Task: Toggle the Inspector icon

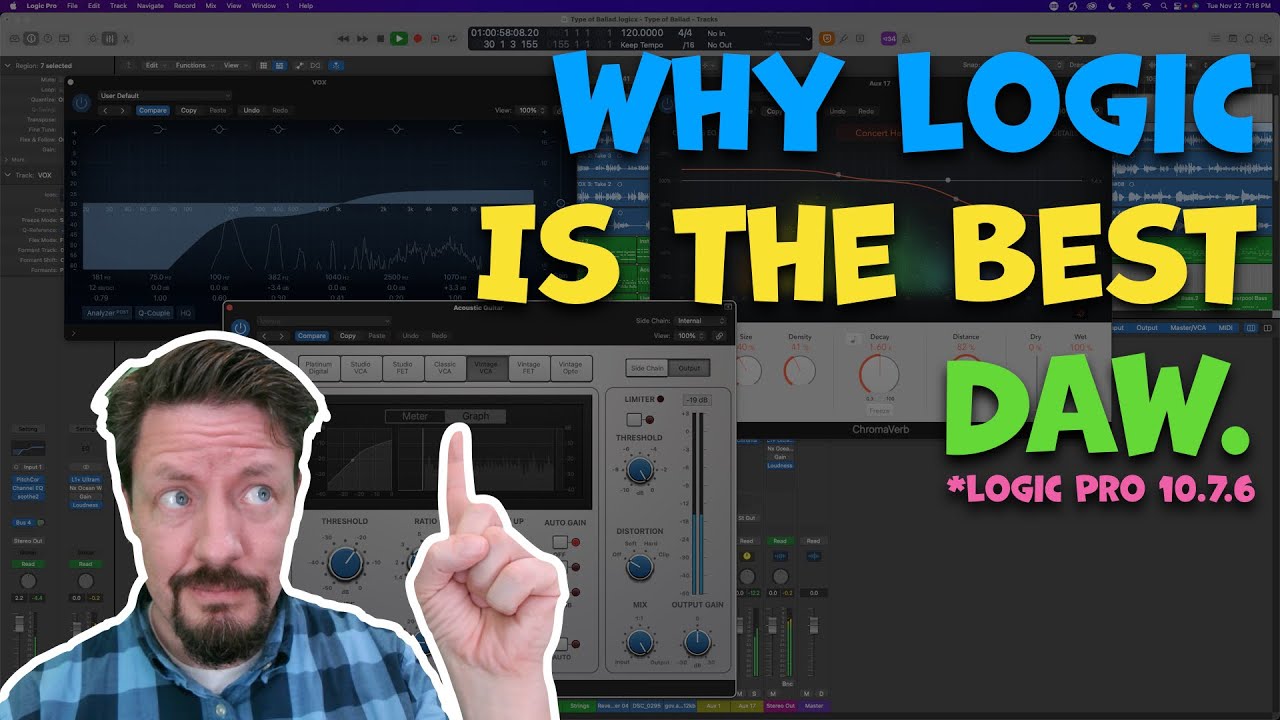Action: 31,38
